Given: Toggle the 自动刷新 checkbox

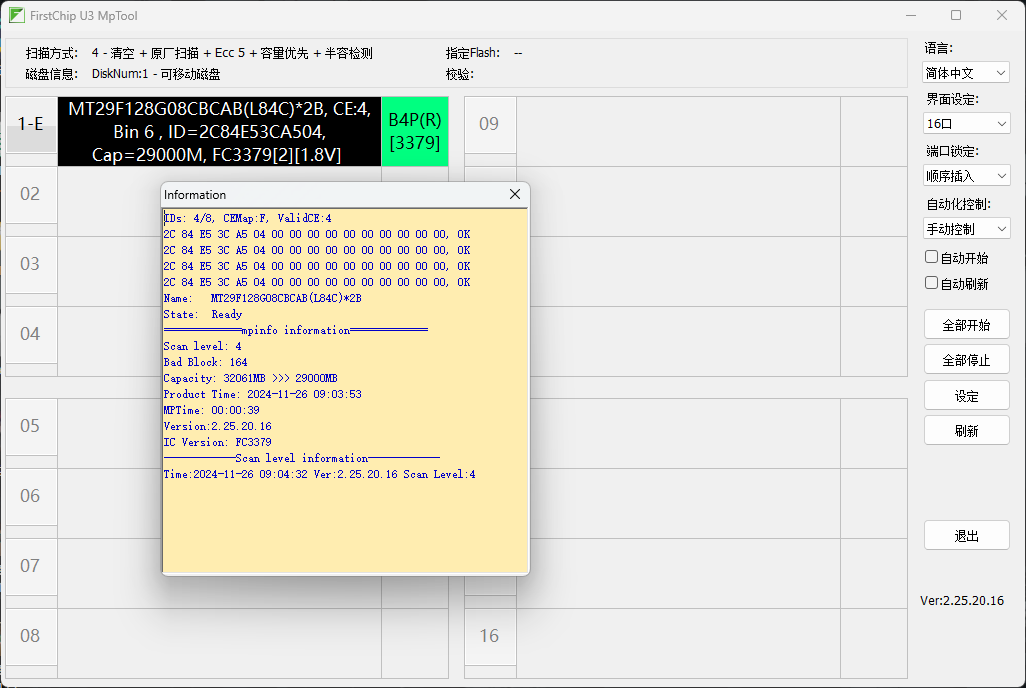Looking at the screenshot, I should [932, 283].
